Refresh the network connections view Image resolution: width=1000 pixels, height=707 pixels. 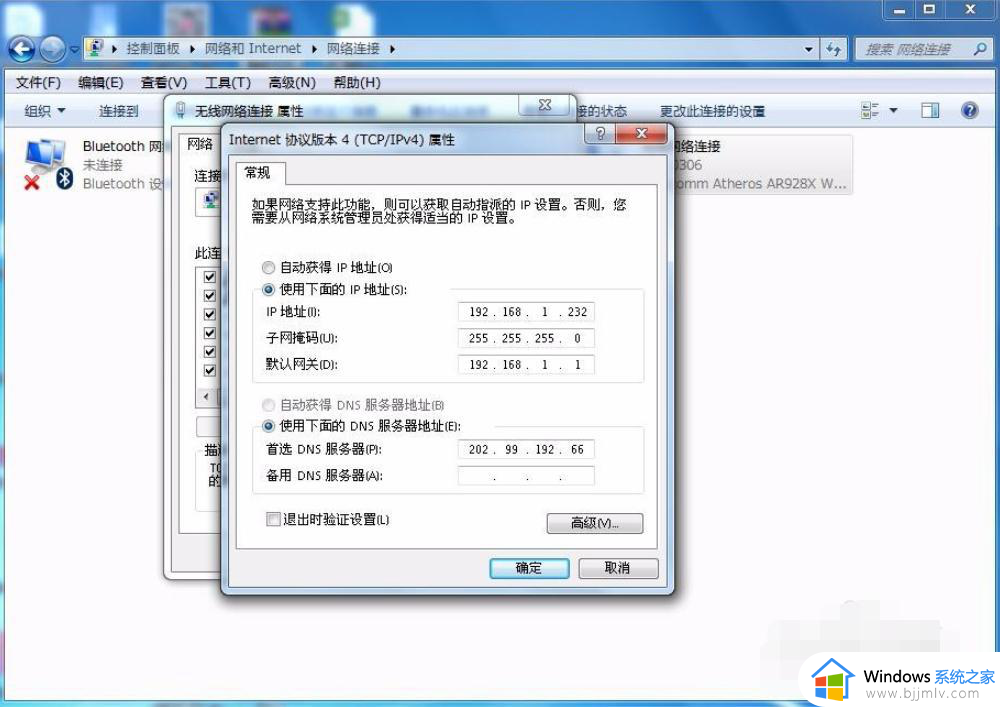point(833,49)
